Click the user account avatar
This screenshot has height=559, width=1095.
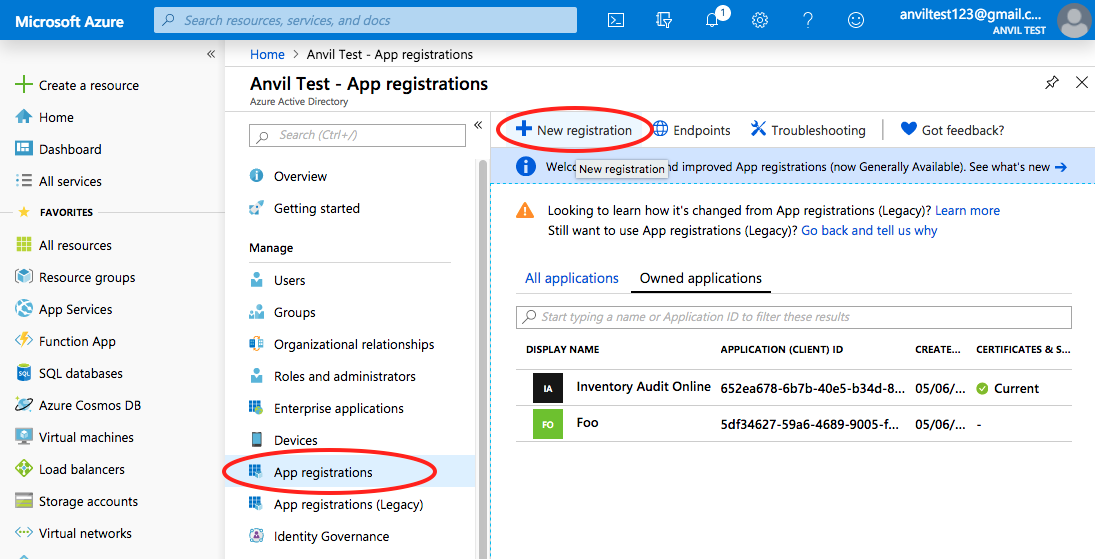[1074, 20]
